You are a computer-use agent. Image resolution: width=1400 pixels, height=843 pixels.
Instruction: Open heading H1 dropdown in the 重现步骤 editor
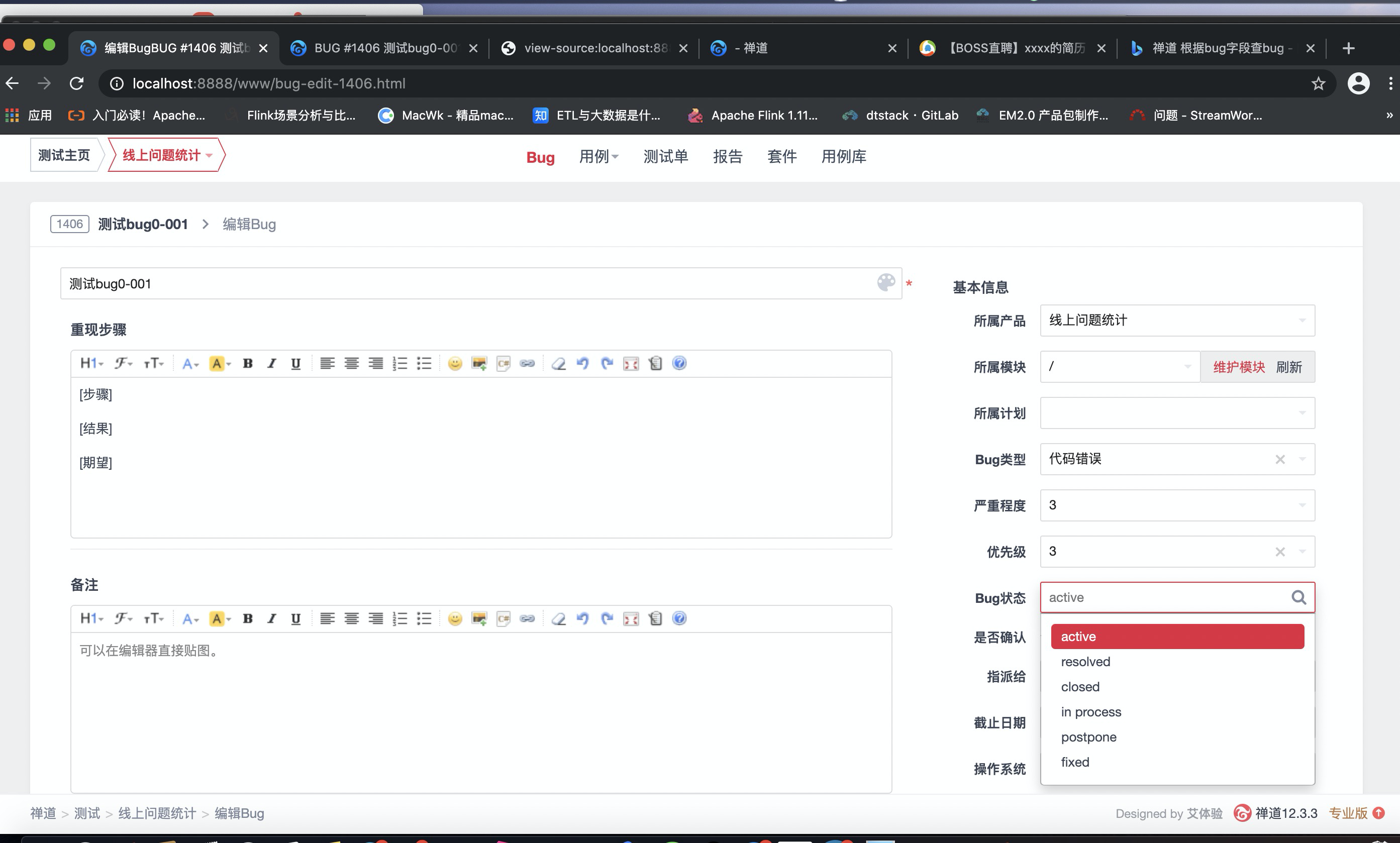coord(91,364)
